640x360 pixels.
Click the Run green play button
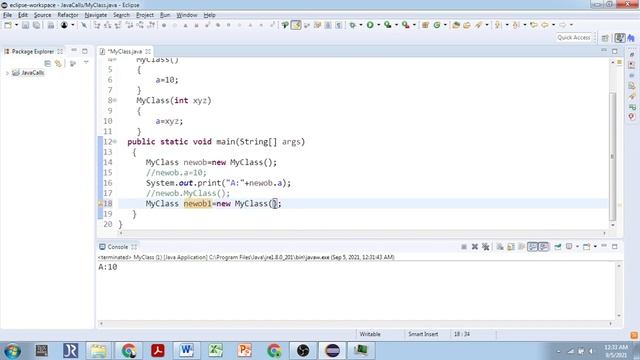point(370,25)
